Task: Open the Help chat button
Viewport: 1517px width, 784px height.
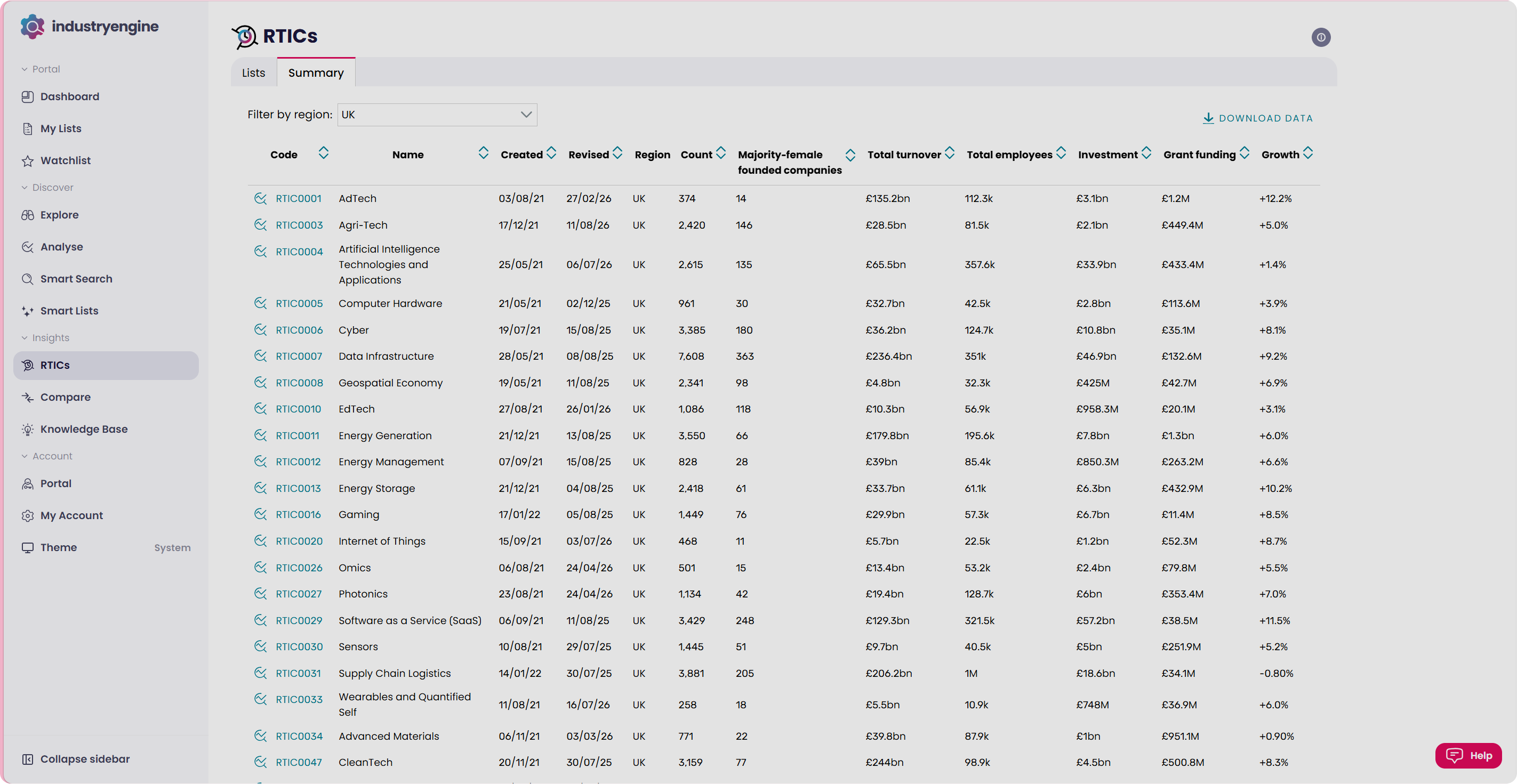Action: tap(1468, 756)
